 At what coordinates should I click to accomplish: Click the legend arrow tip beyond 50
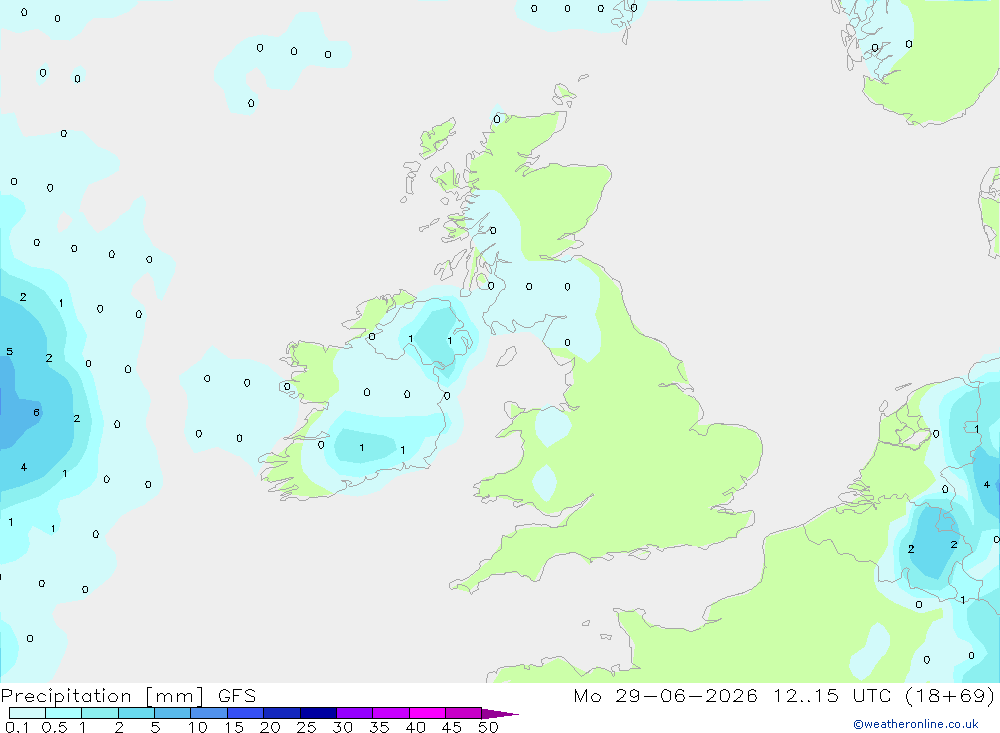(500, 713)
